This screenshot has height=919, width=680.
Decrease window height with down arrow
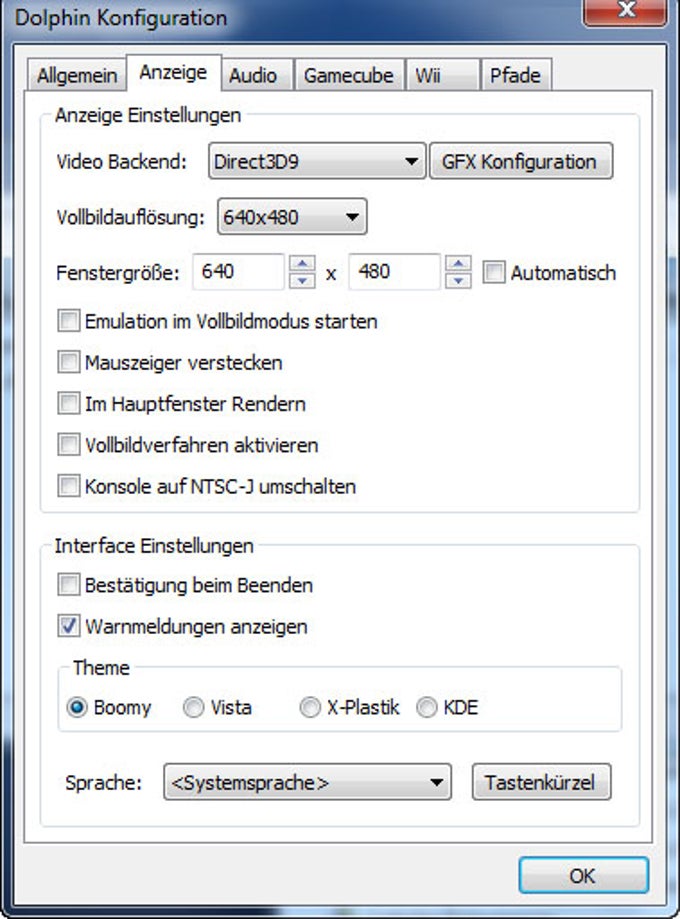458,280
